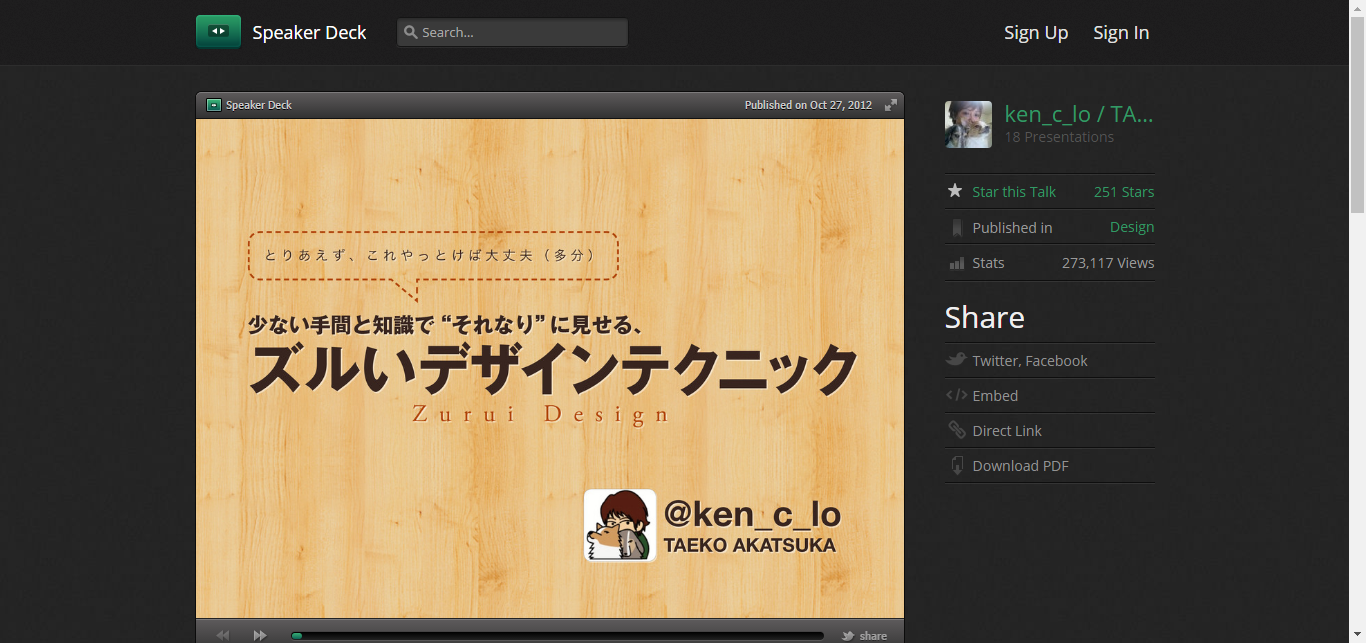Click the Embed code brackets icon
This screenshot has height=643, width=1366.
pyautogui.click(x=956, y=395)
